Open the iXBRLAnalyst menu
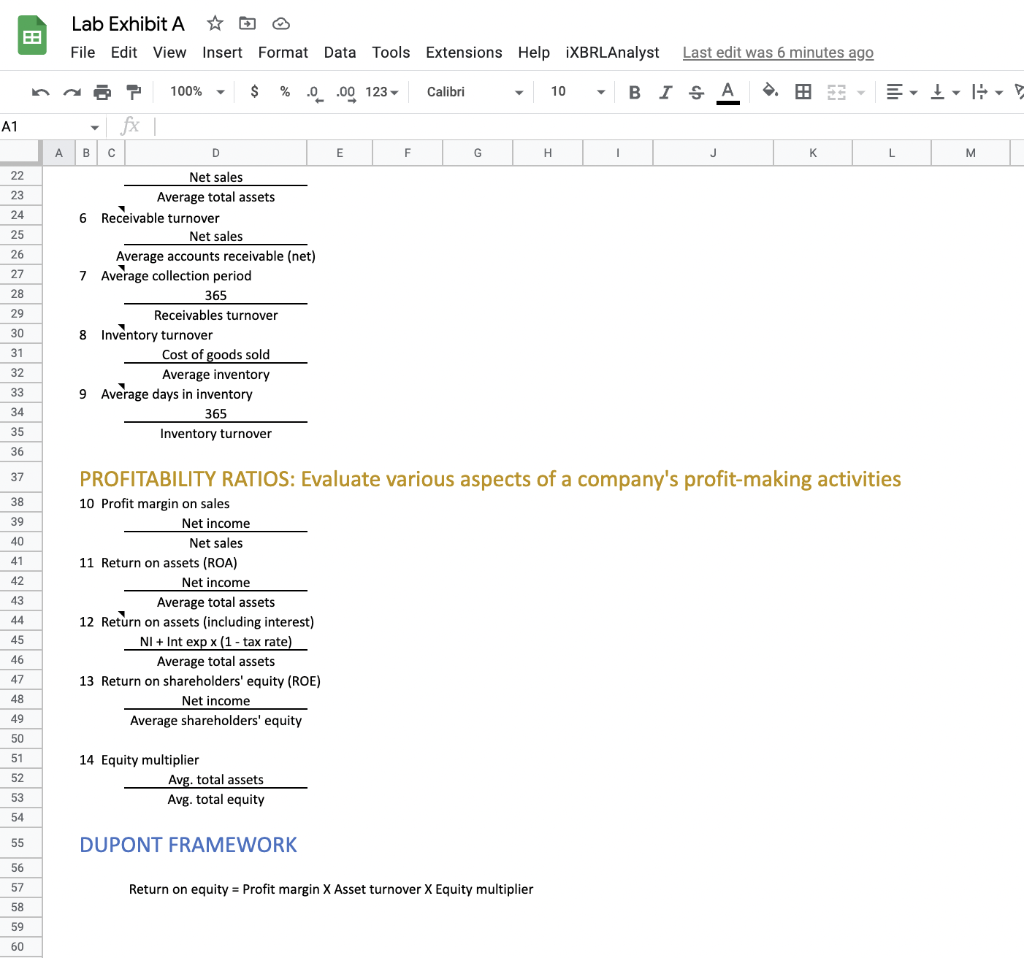The height and width of the screenshot is (958, 1024). (612, 52)
